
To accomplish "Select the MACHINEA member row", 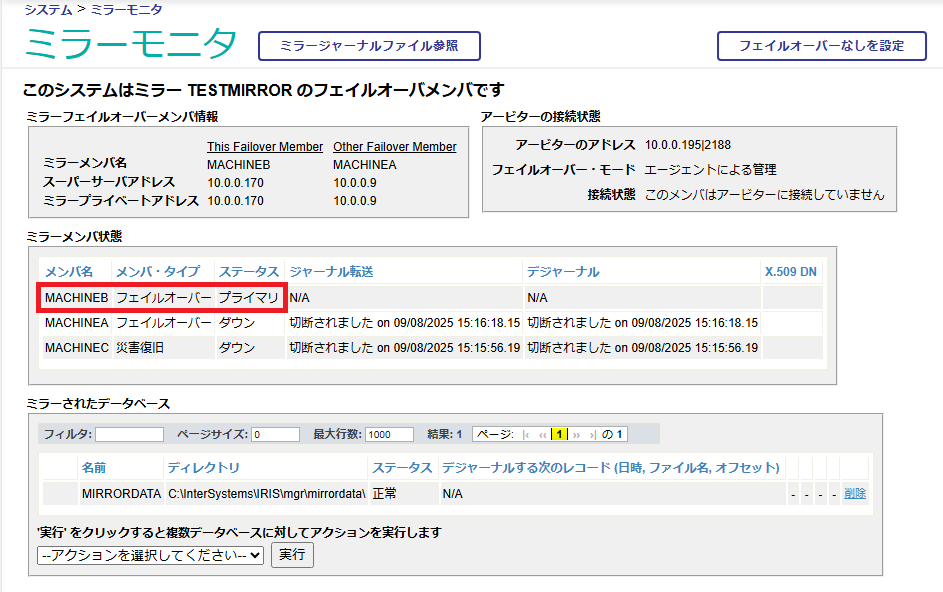I will click(x=76, y=323).
